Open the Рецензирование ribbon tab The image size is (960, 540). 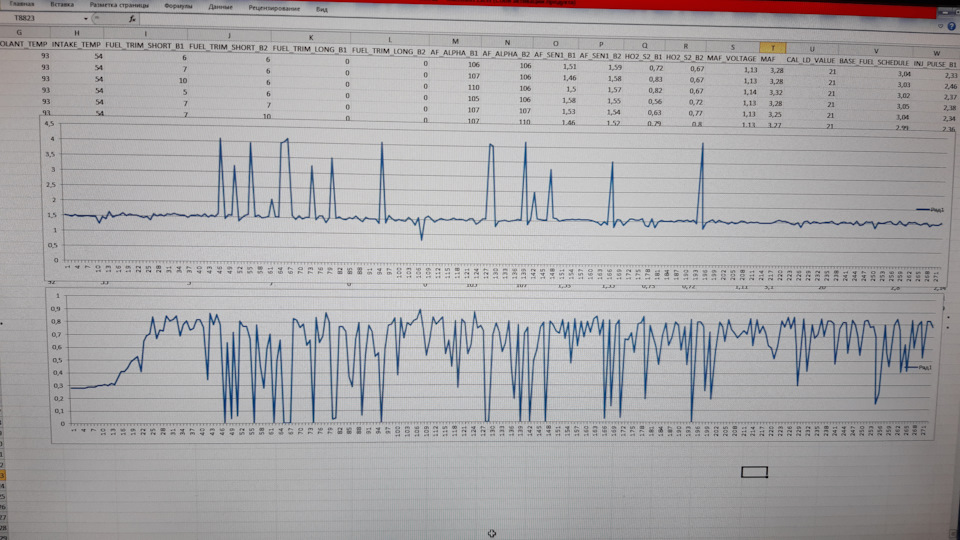click(x=274, y=9)
